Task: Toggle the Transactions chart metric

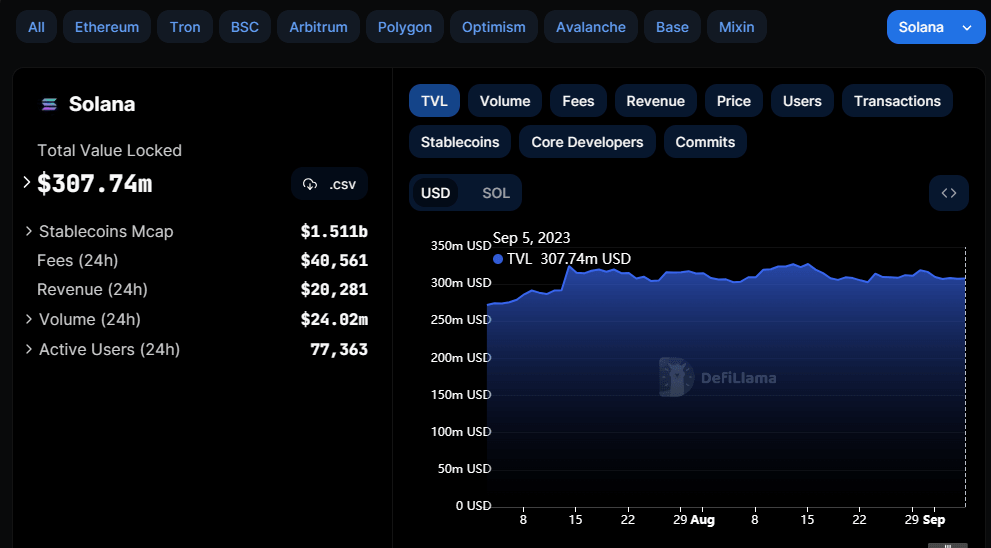Action: 897,101
